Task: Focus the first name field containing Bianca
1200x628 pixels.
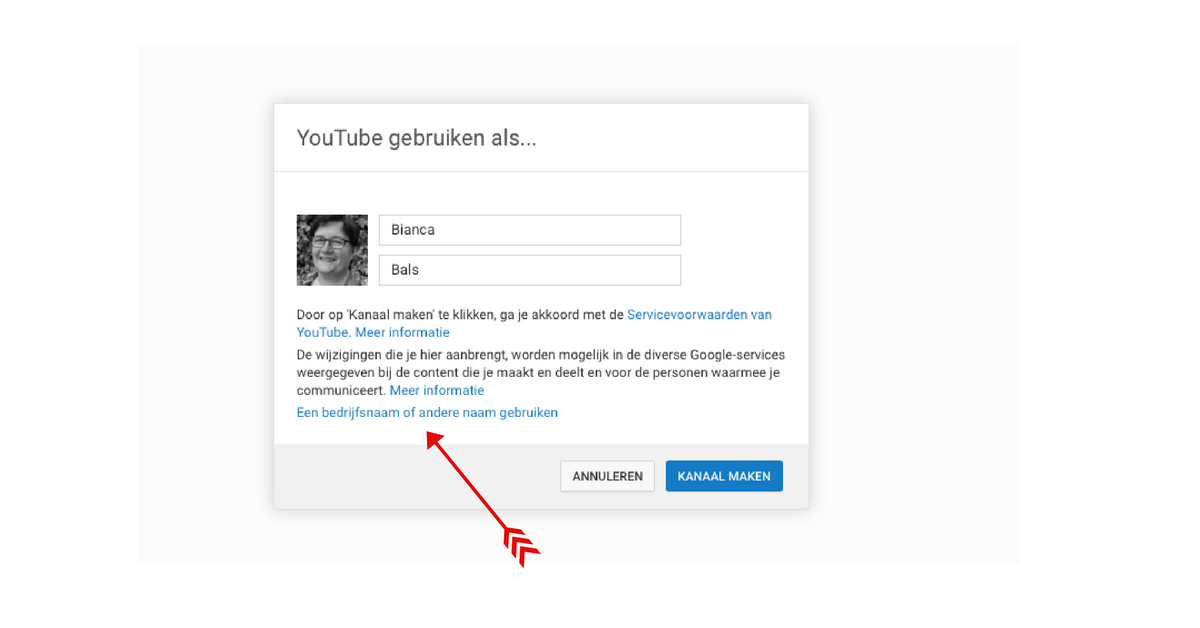Action: 530,230
